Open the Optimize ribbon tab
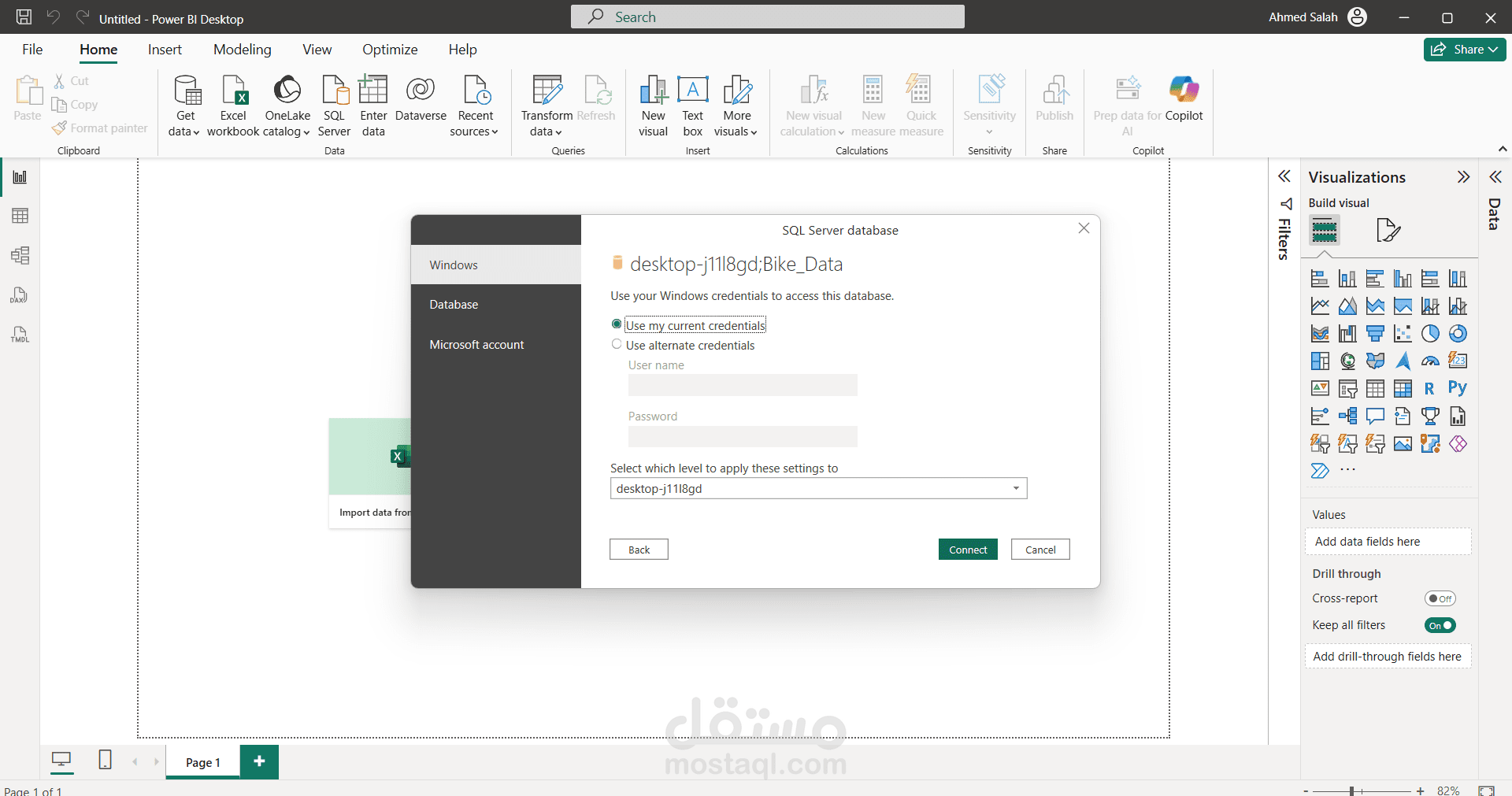The width and height of the screenshot is (1512, 796). (390, 50)
